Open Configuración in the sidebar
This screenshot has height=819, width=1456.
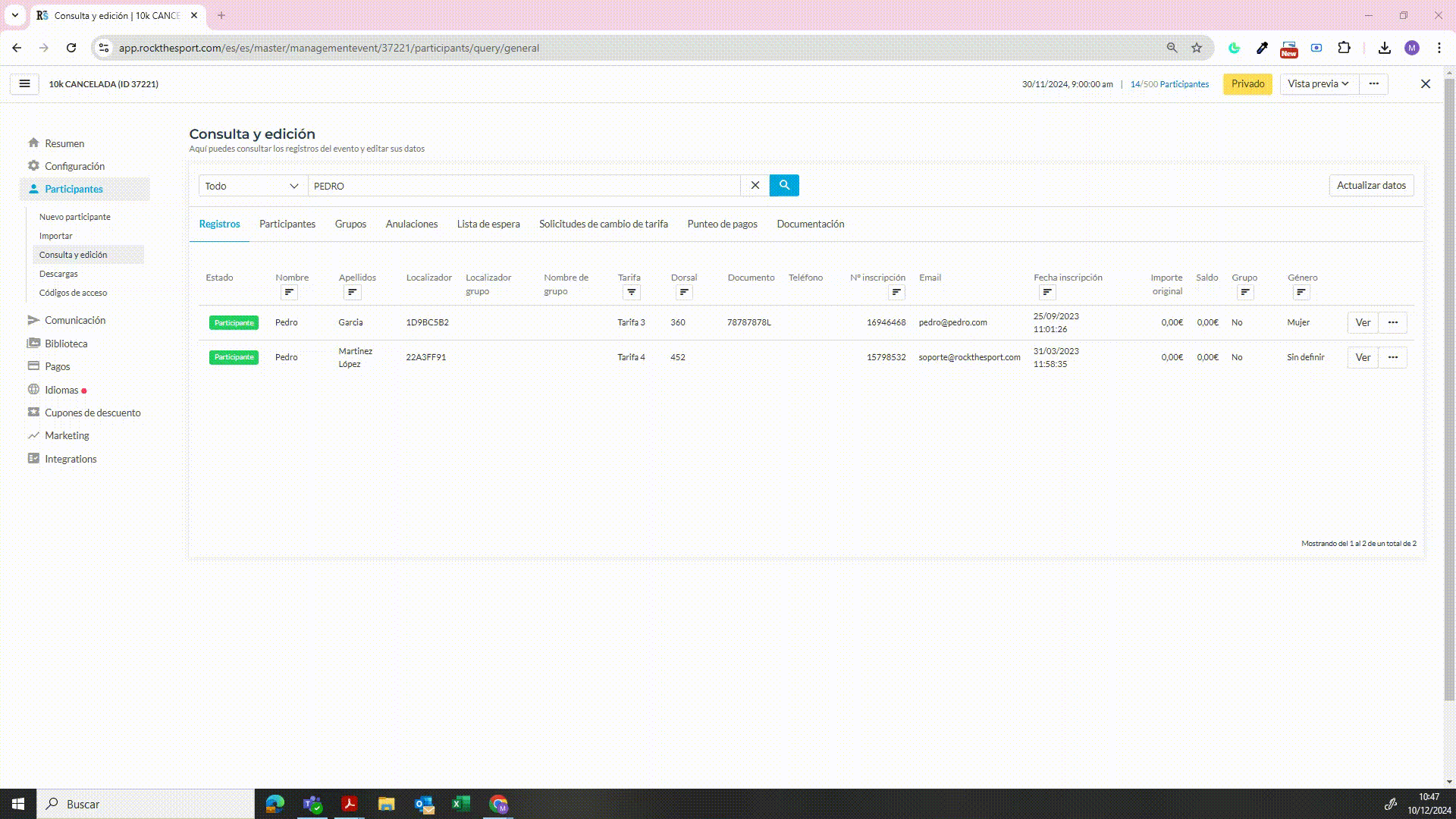point(74,166)
